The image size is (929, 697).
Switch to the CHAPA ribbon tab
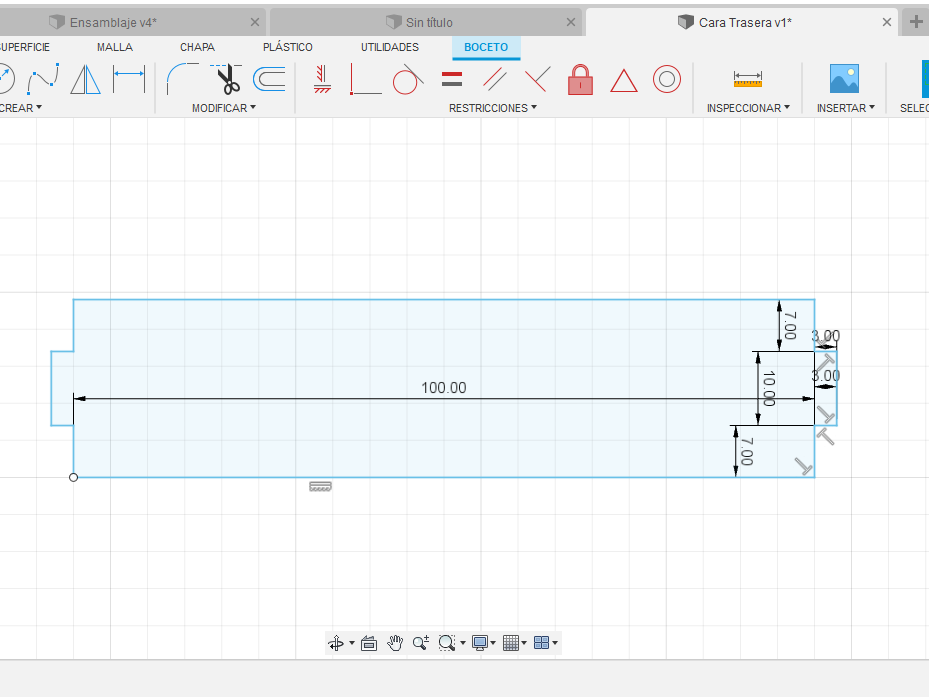pos(197,47)
